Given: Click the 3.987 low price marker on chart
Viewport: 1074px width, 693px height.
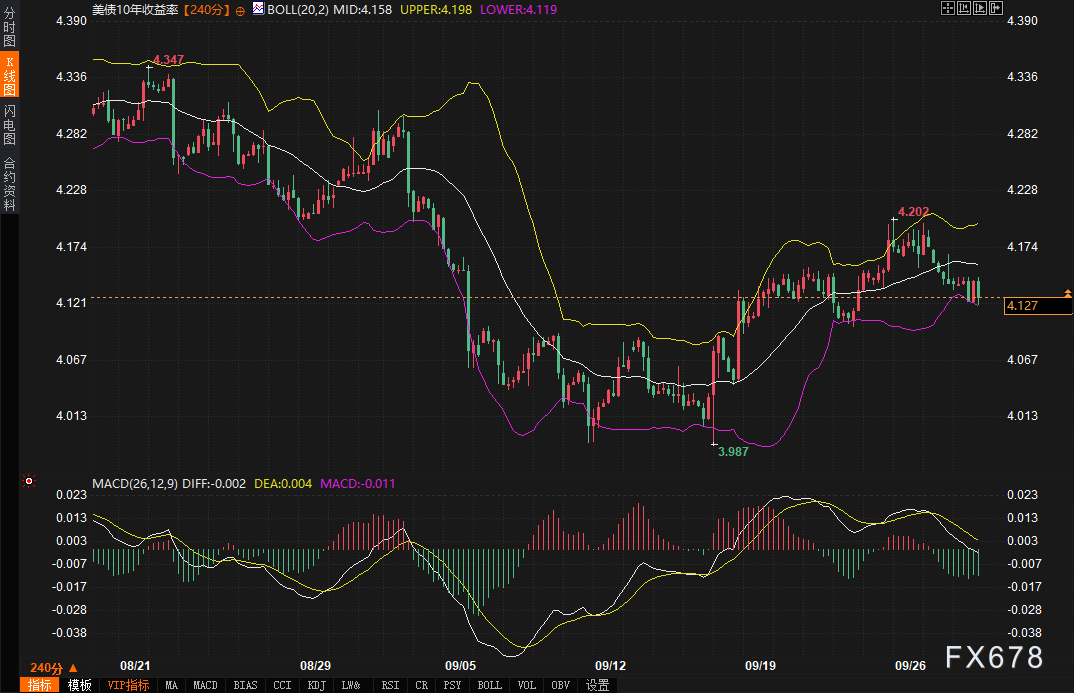Looking at the screenshot, I should (733, 452).
